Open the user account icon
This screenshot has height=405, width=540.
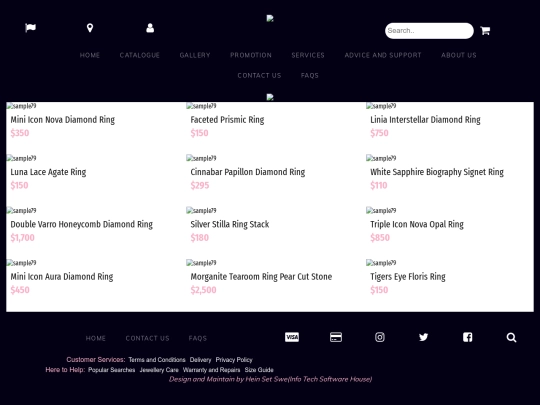click(150, 28)
